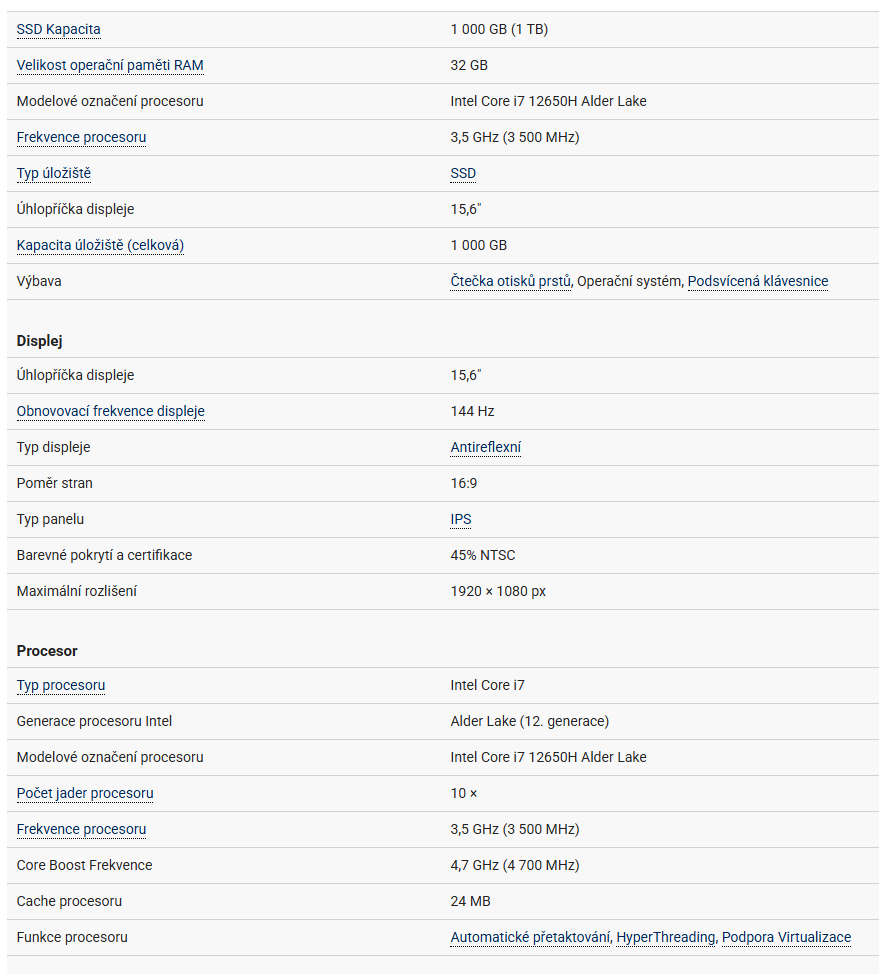This screenshot has width=879, height=974.
Task: Open Automatické přetaktování link
Action: tap(531, 937)
